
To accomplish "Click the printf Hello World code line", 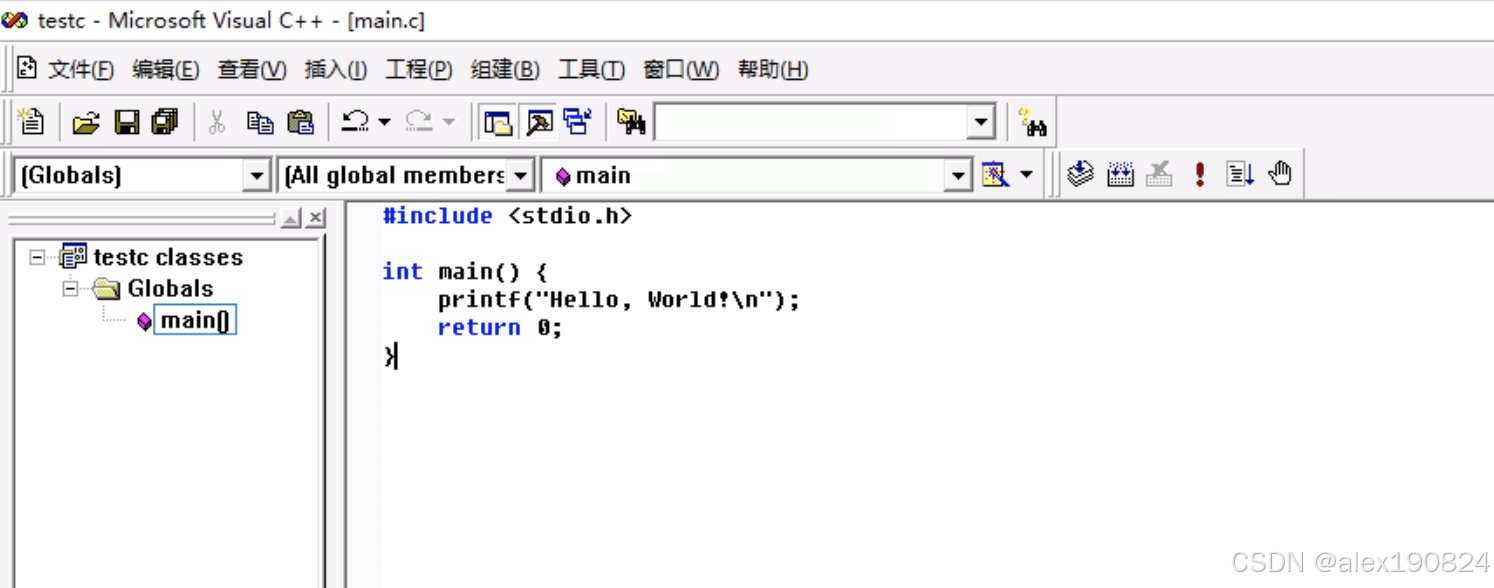I will pos(619,300).
